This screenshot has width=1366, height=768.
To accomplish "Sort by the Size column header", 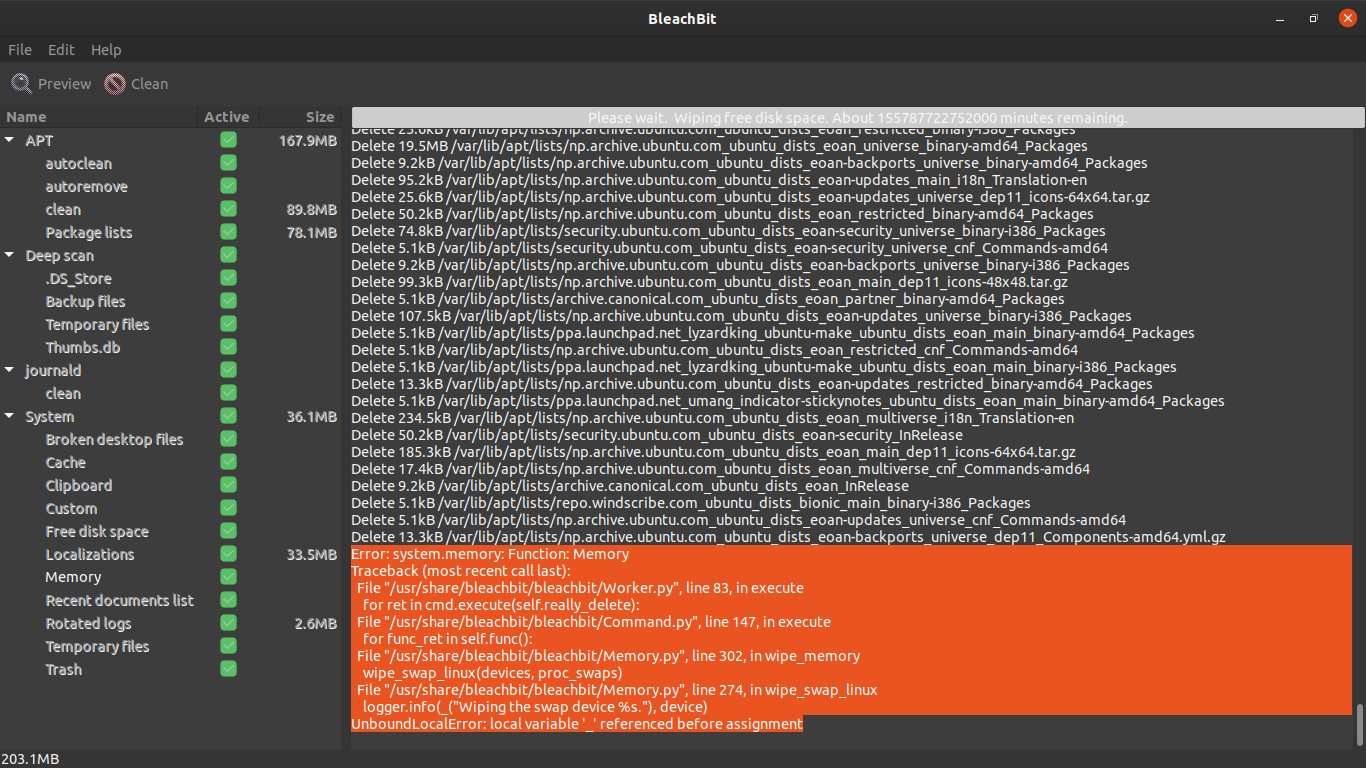I will click(300, 117).
